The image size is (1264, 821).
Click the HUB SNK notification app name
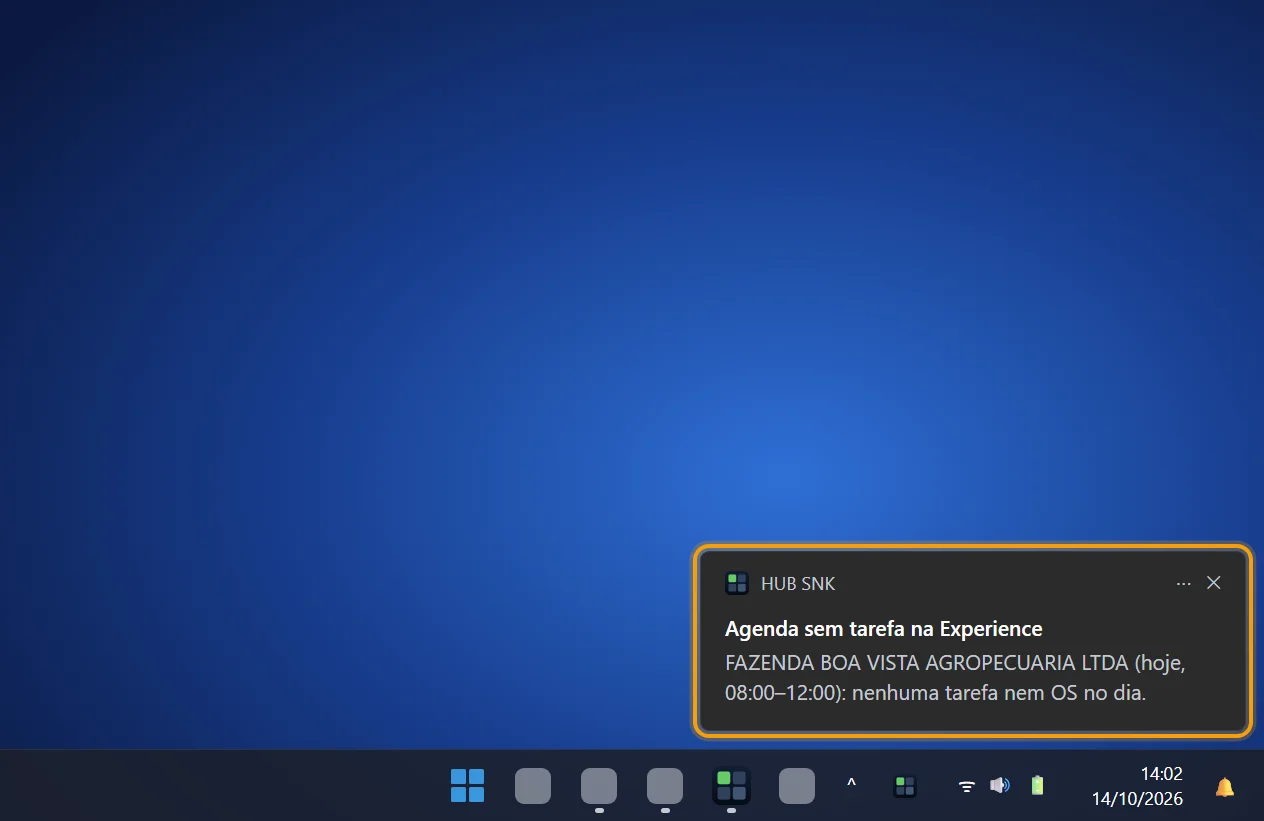point(798,584)
